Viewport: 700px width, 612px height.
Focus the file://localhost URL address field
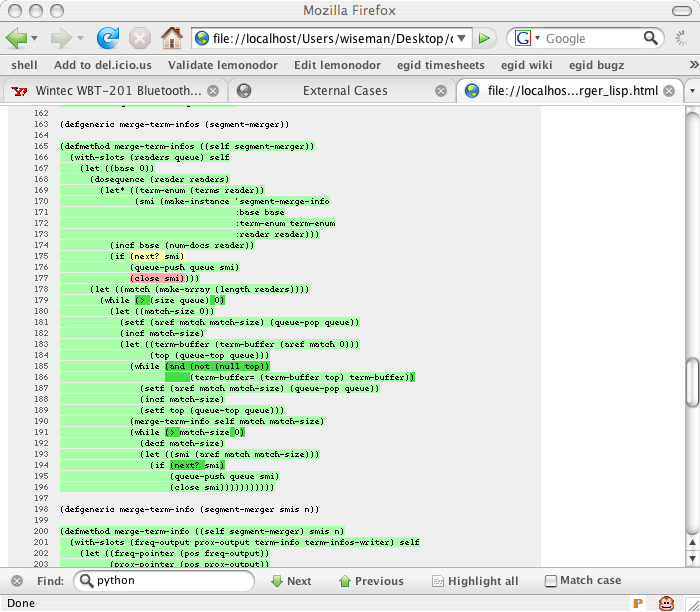[x=333, y=39]
